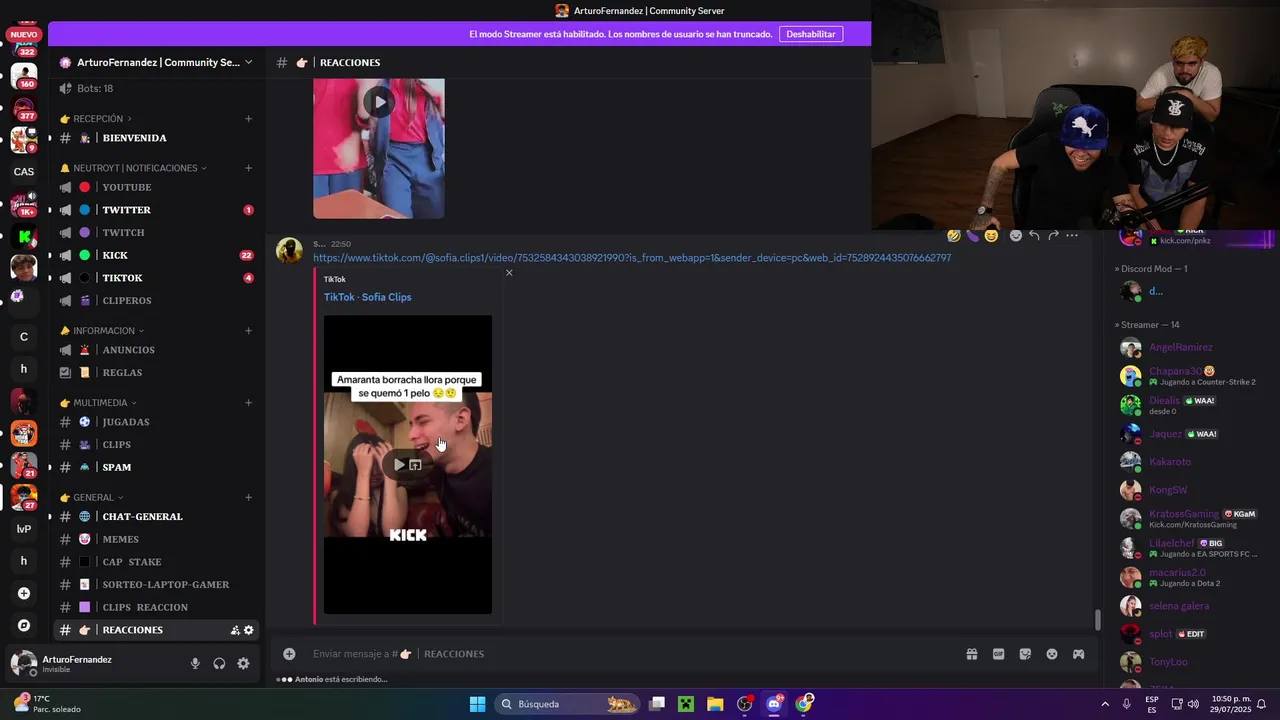The height and width of the screenshot is (720, 1280).
Task: Open the lvP server in sidebar
Action: click(x=24, y=529)
